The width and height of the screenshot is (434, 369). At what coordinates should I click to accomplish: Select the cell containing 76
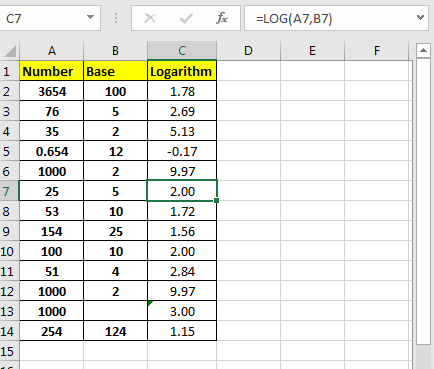(52, 111)
